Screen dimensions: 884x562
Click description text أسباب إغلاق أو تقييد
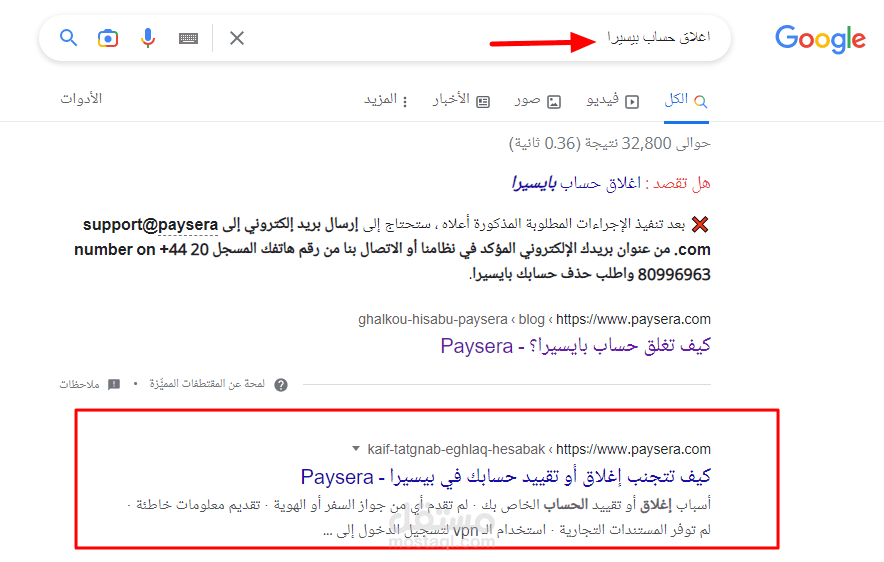pyautogui.click(x=419, y=517)
